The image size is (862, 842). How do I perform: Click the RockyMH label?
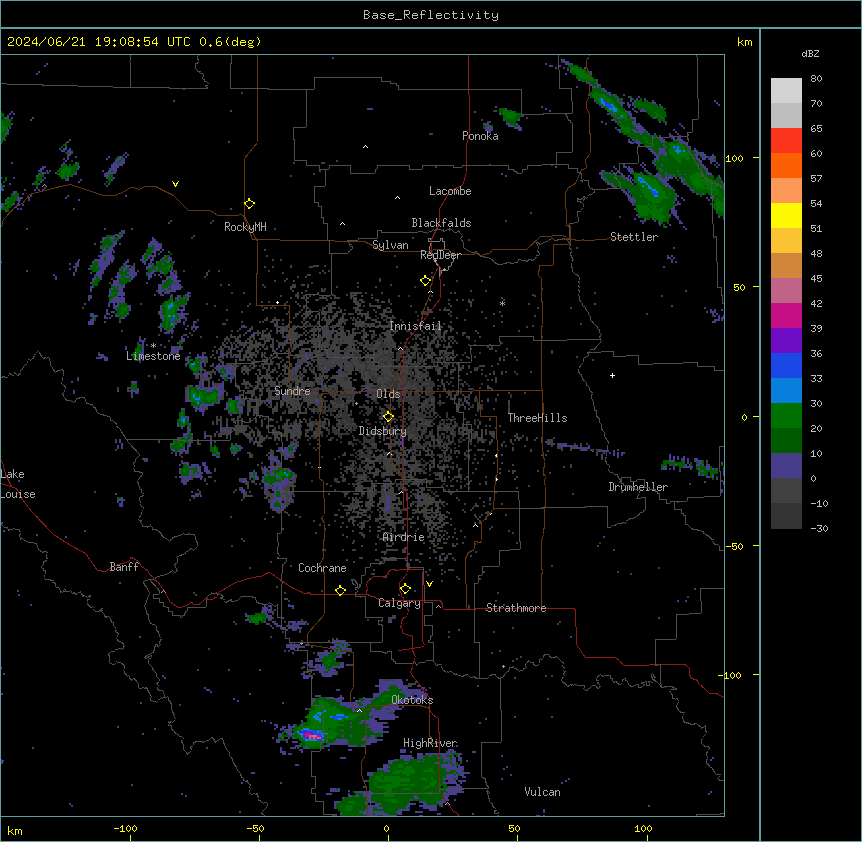point(245,227)
